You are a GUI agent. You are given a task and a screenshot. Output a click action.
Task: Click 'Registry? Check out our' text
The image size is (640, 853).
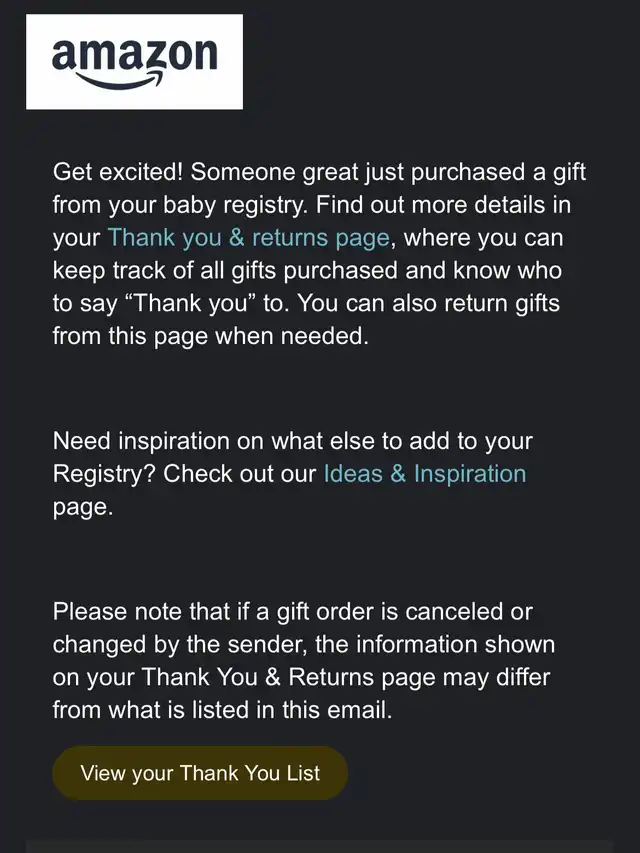point(184,473)
